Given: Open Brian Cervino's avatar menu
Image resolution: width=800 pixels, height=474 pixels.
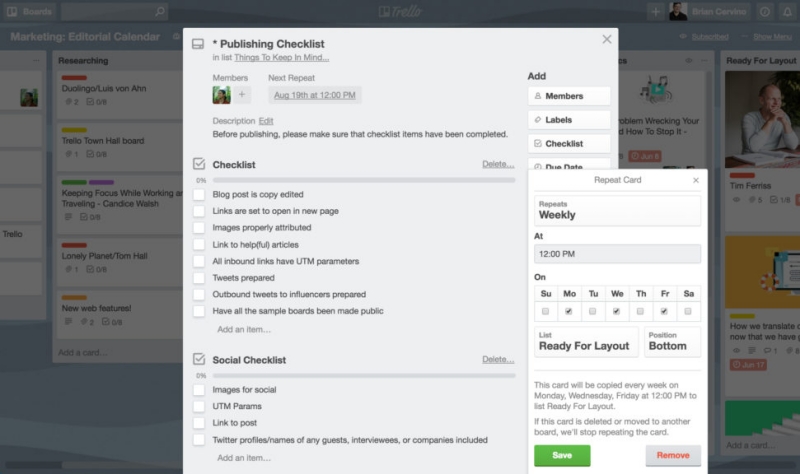Looking at the screenshot, I should [x=678, y=11].
